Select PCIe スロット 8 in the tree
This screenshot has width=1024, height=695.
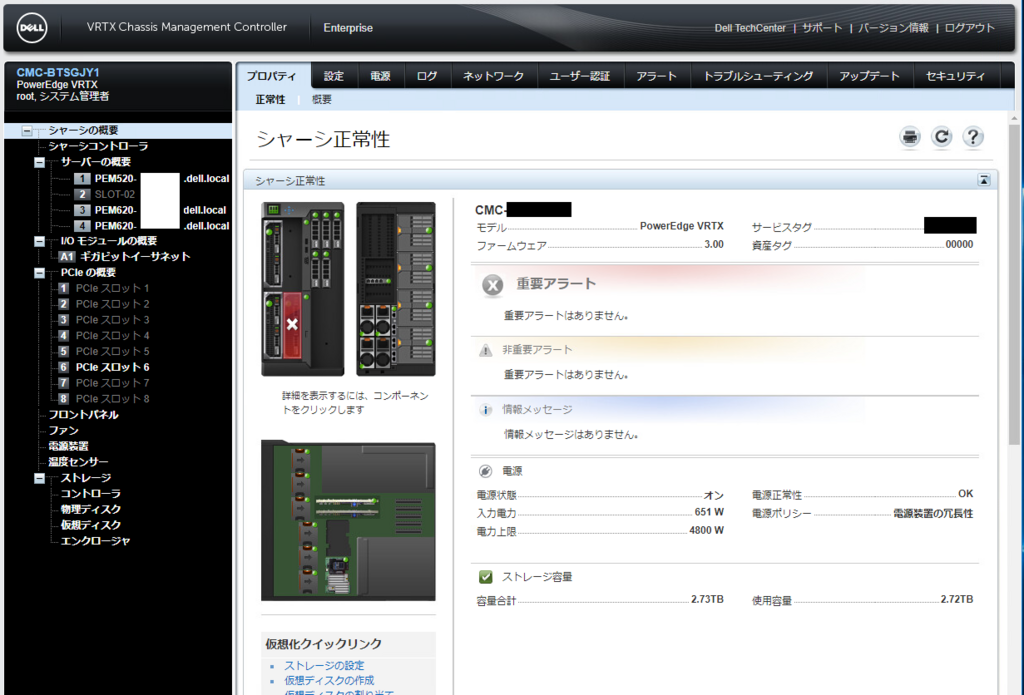pos(112,399)
